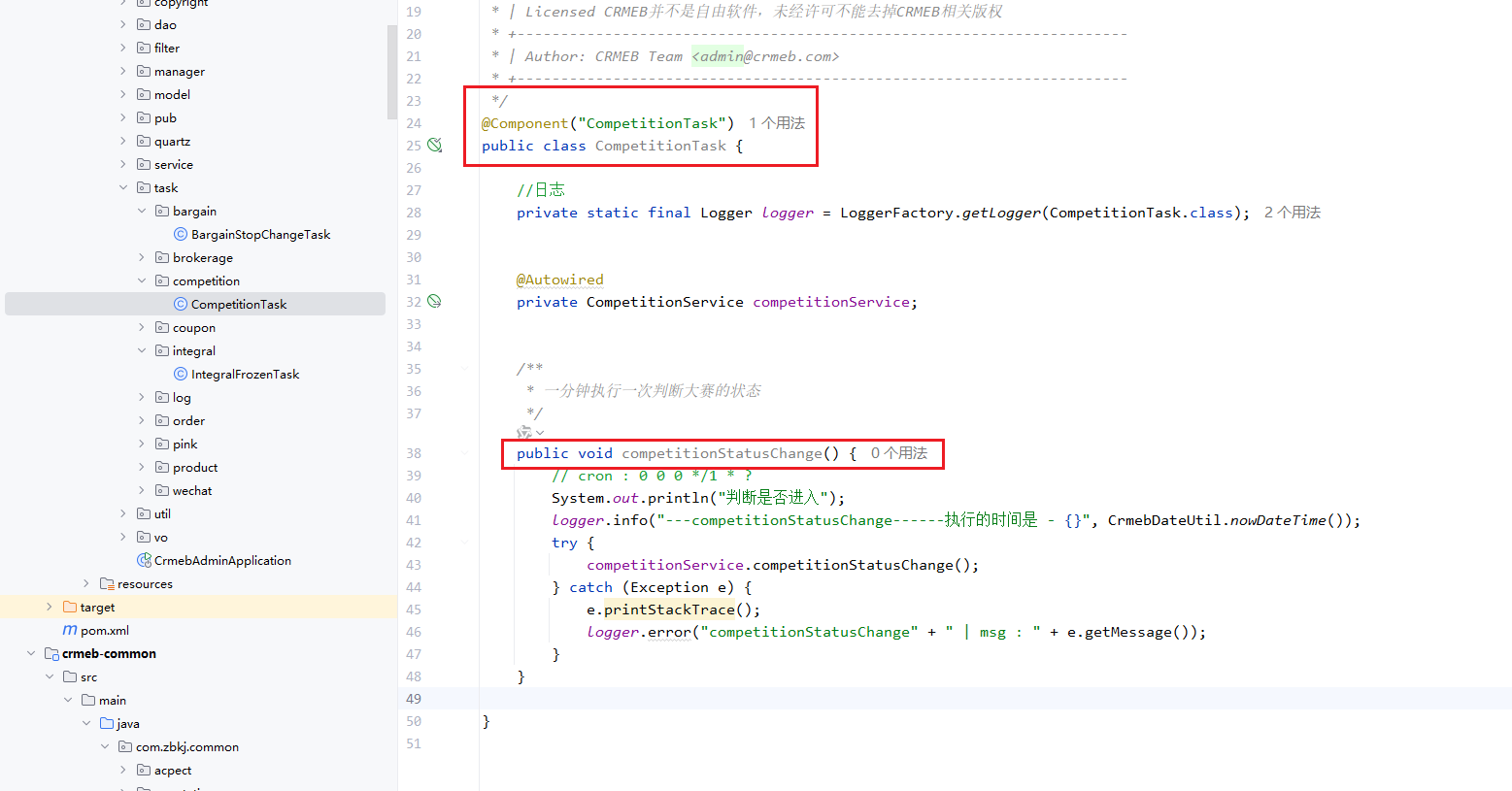Collapse the task folder in project tree

tap(123, 187)
